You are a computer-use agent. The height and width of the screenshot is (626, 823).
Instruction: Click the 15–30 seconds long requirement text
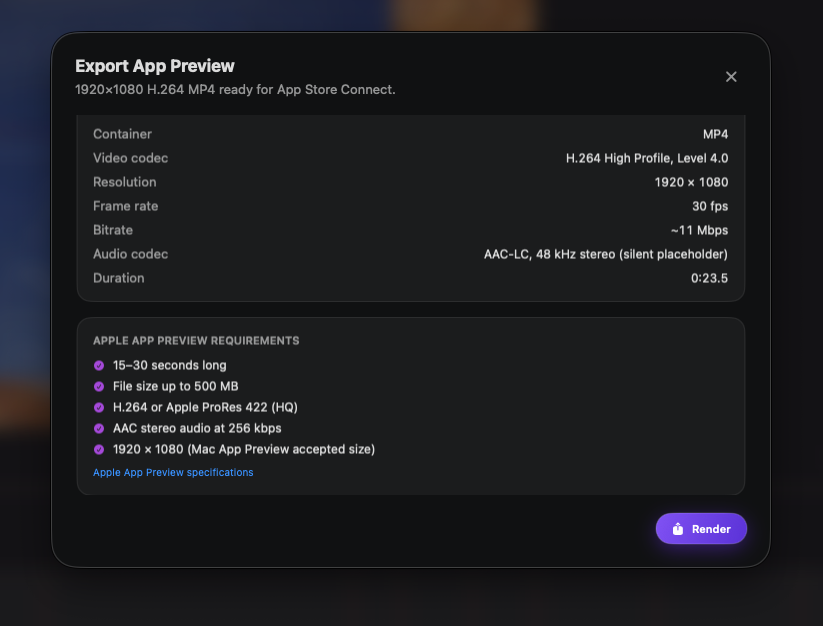(170, 365)
